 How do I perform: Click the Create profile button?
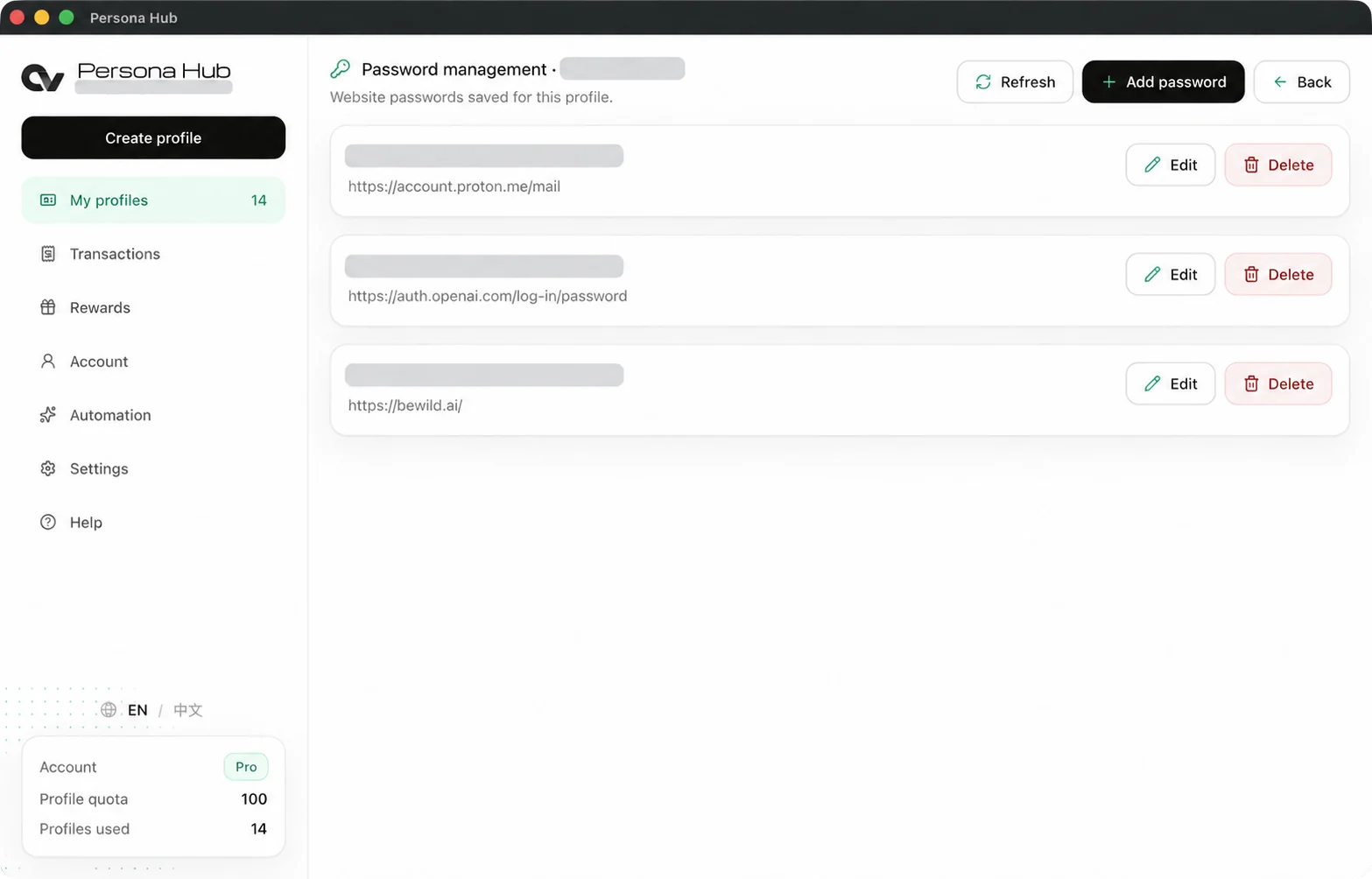[x=153, y=137]
